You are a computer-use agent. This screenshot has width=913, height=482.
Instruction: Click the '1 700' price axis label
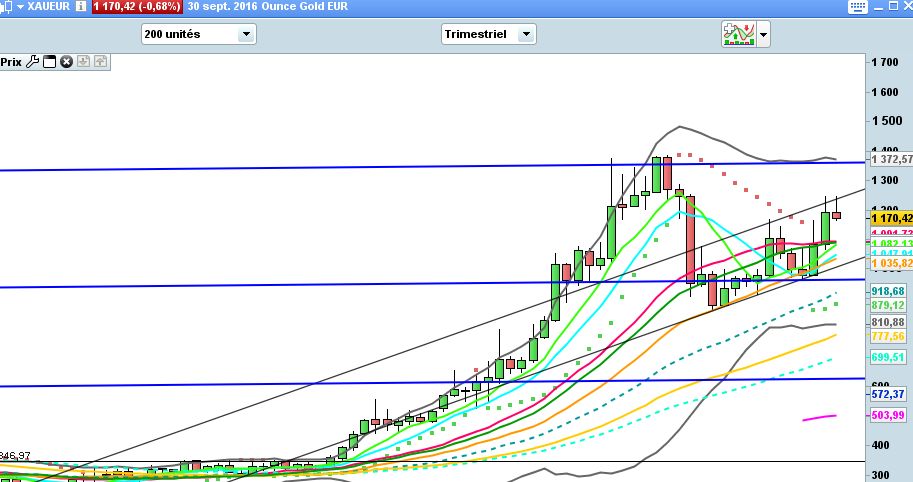(885, 62)
